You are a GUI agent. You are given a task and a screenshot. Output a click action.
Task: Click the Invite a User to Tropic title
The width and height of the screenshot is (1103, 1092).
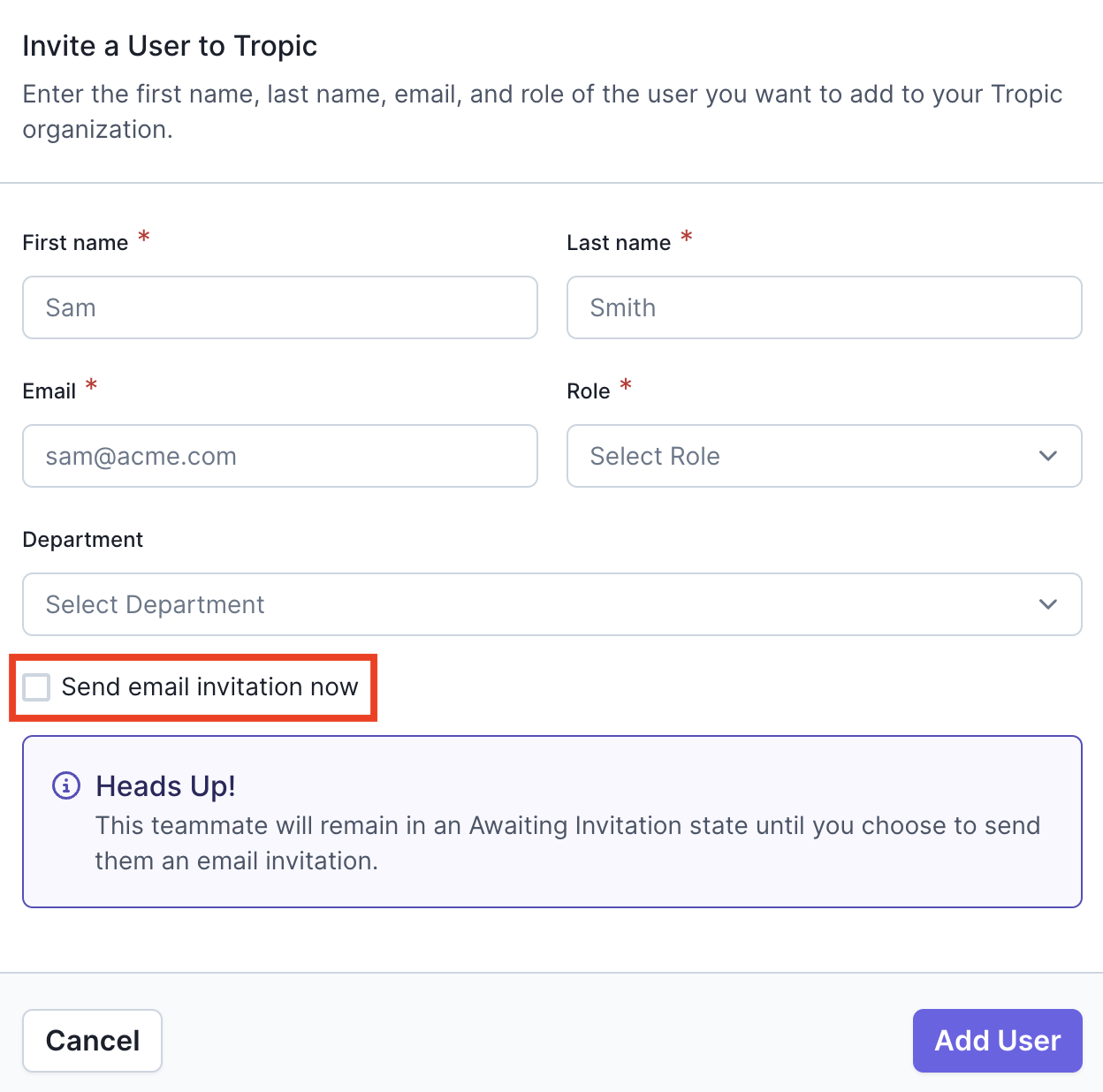pyautogui.click(x=170, y=46)
